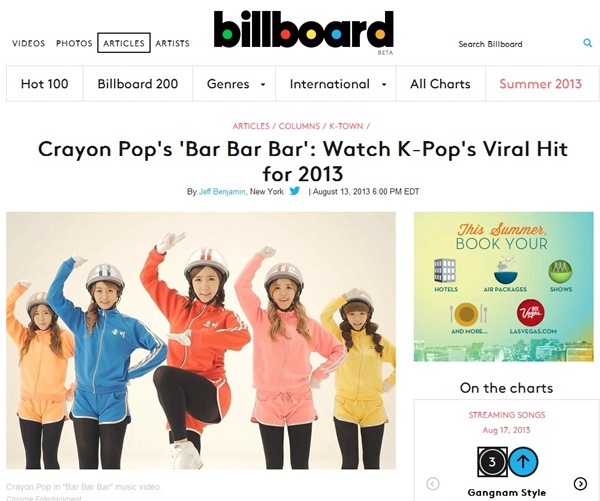The width and height of the screenshot is (600, 501).
Task: Open the Videos tab
Action: 28,43
